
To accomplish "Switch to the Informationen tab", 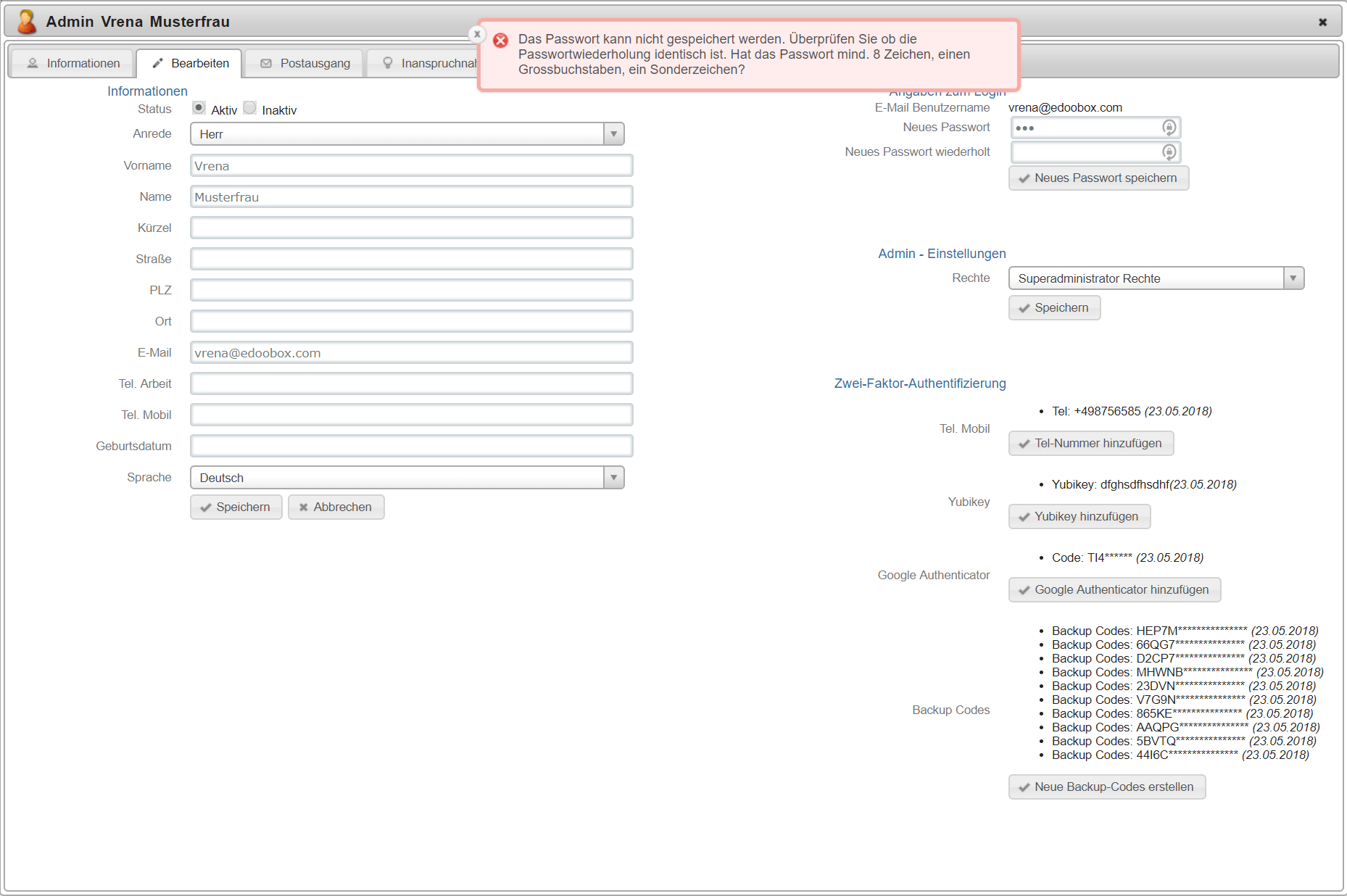I will (73, 64).
